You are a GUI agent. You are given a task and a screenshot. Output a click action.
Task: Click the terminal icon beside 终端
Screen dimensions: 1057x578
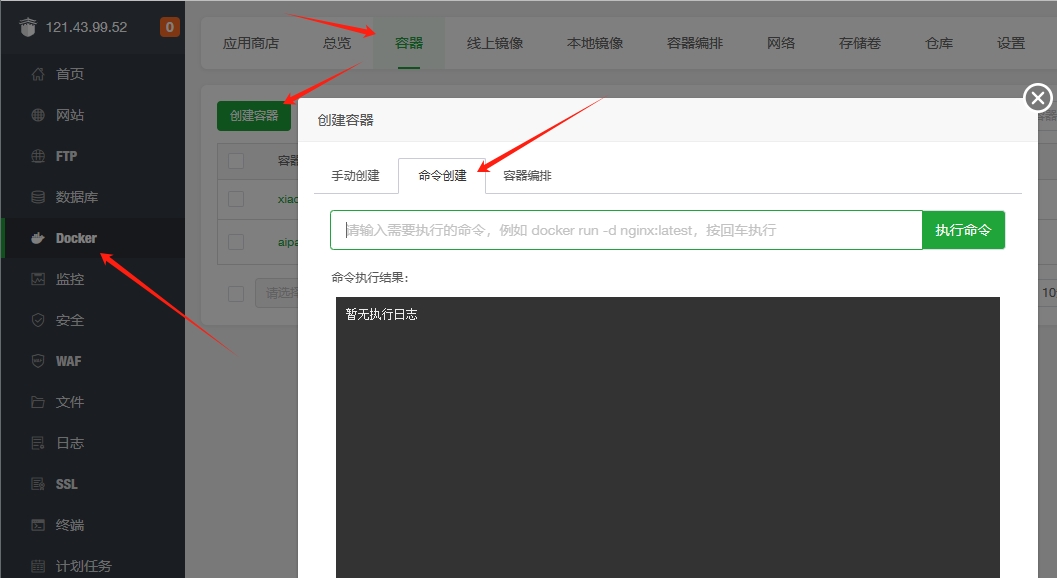[38, 525]
